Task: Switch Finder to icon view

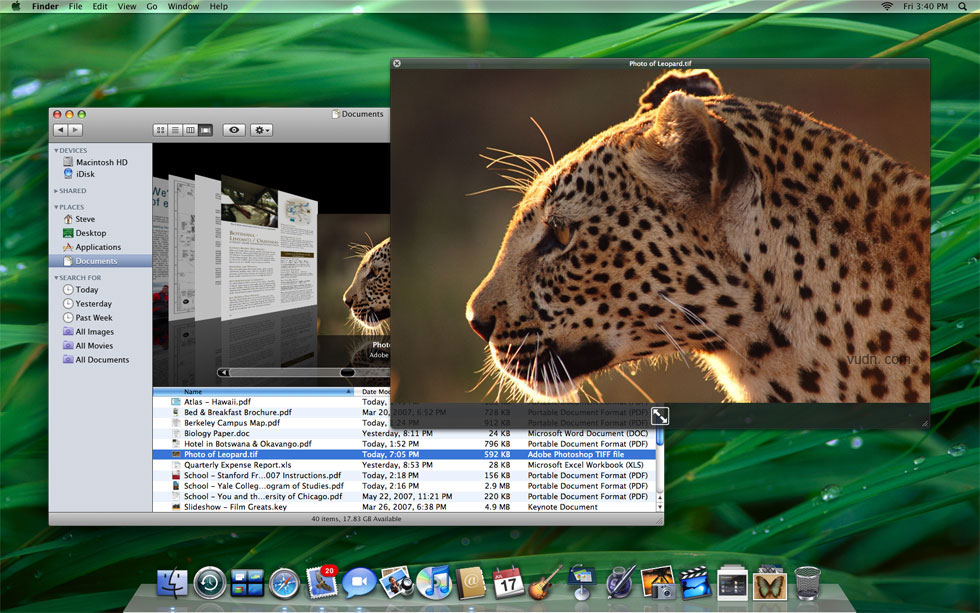Action: pos(161,130)
